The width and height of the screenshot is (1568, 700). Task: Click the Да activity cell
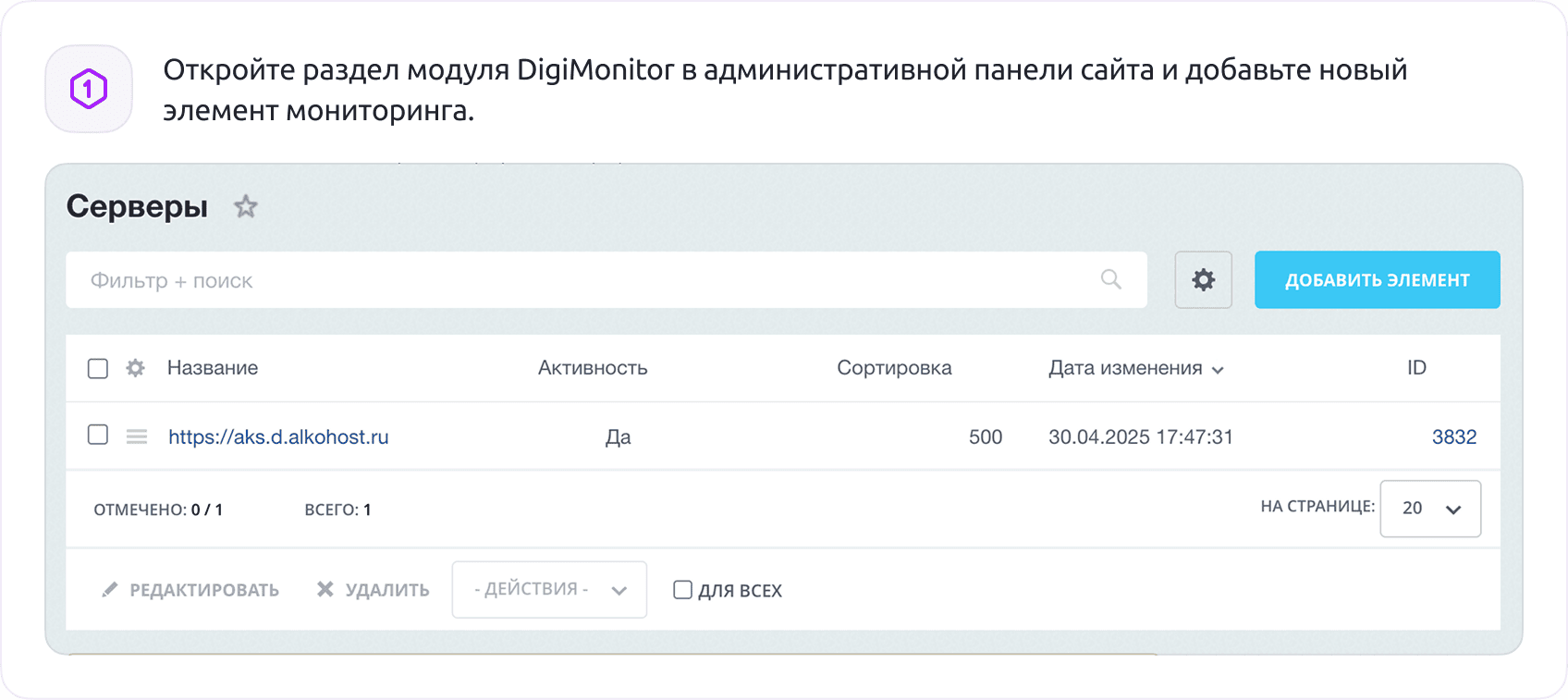click(619, 437)
